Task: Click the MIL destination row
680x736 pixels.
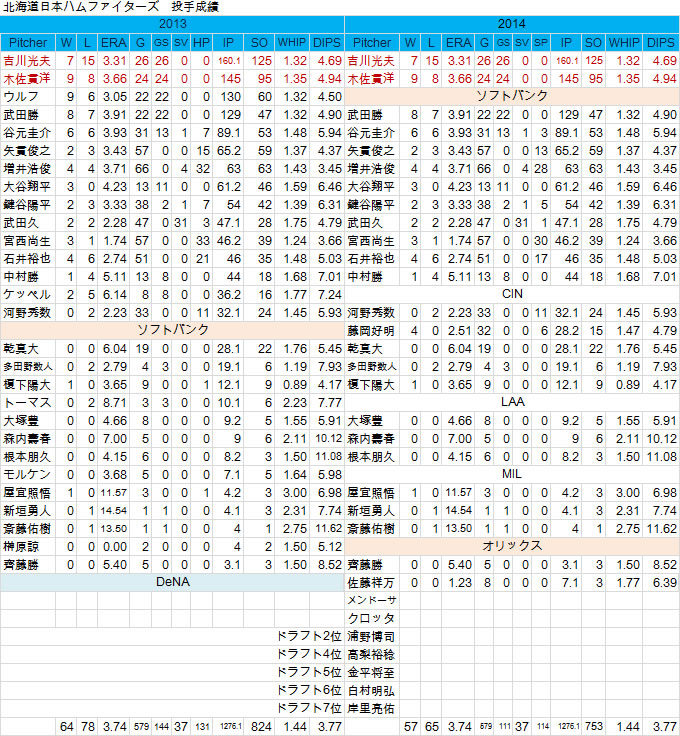Action: tap(512, 474)
